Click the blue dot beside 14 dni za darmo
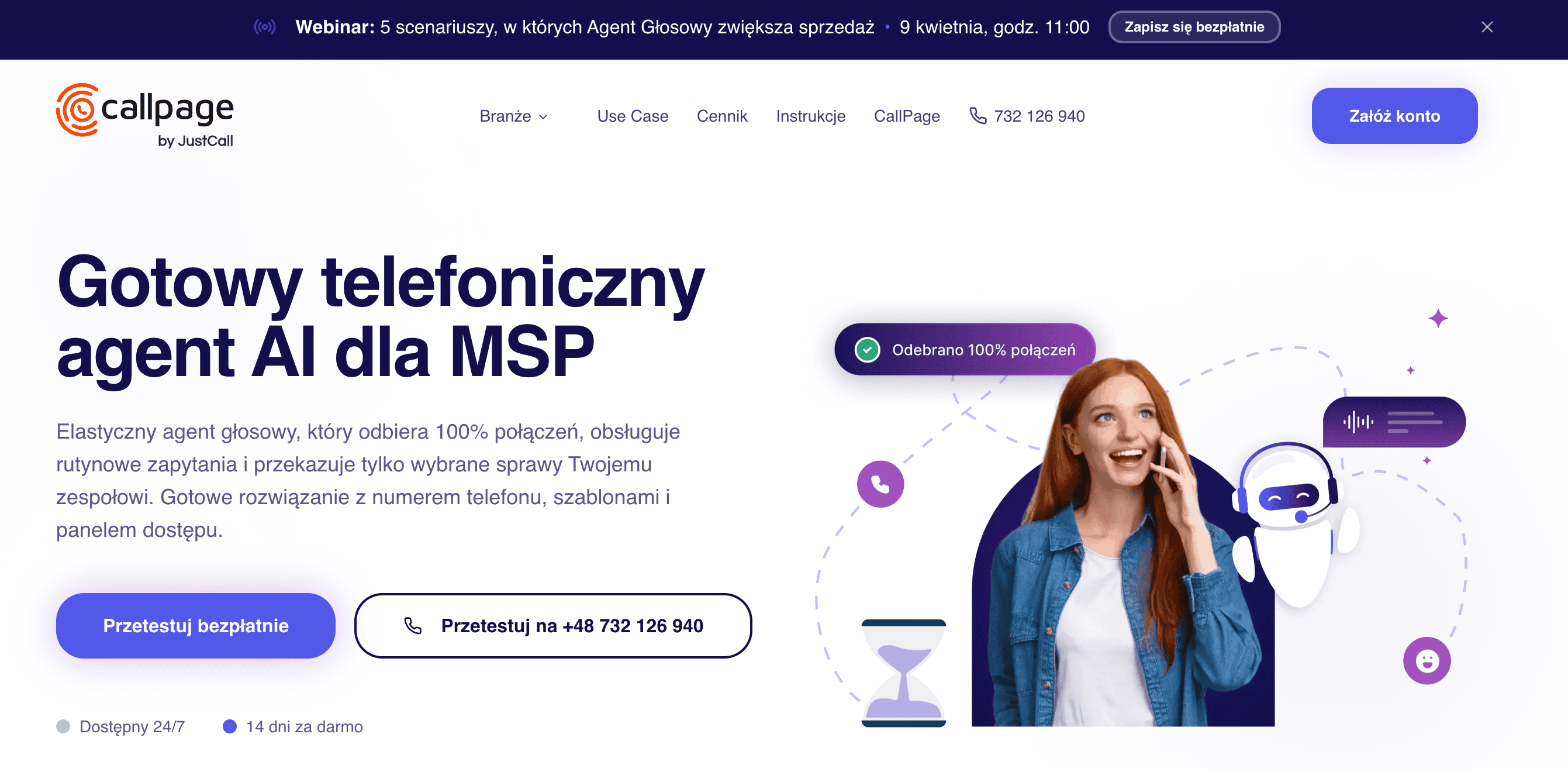Viewport: 1568px width, 772px height. click(x=230, y=726)
